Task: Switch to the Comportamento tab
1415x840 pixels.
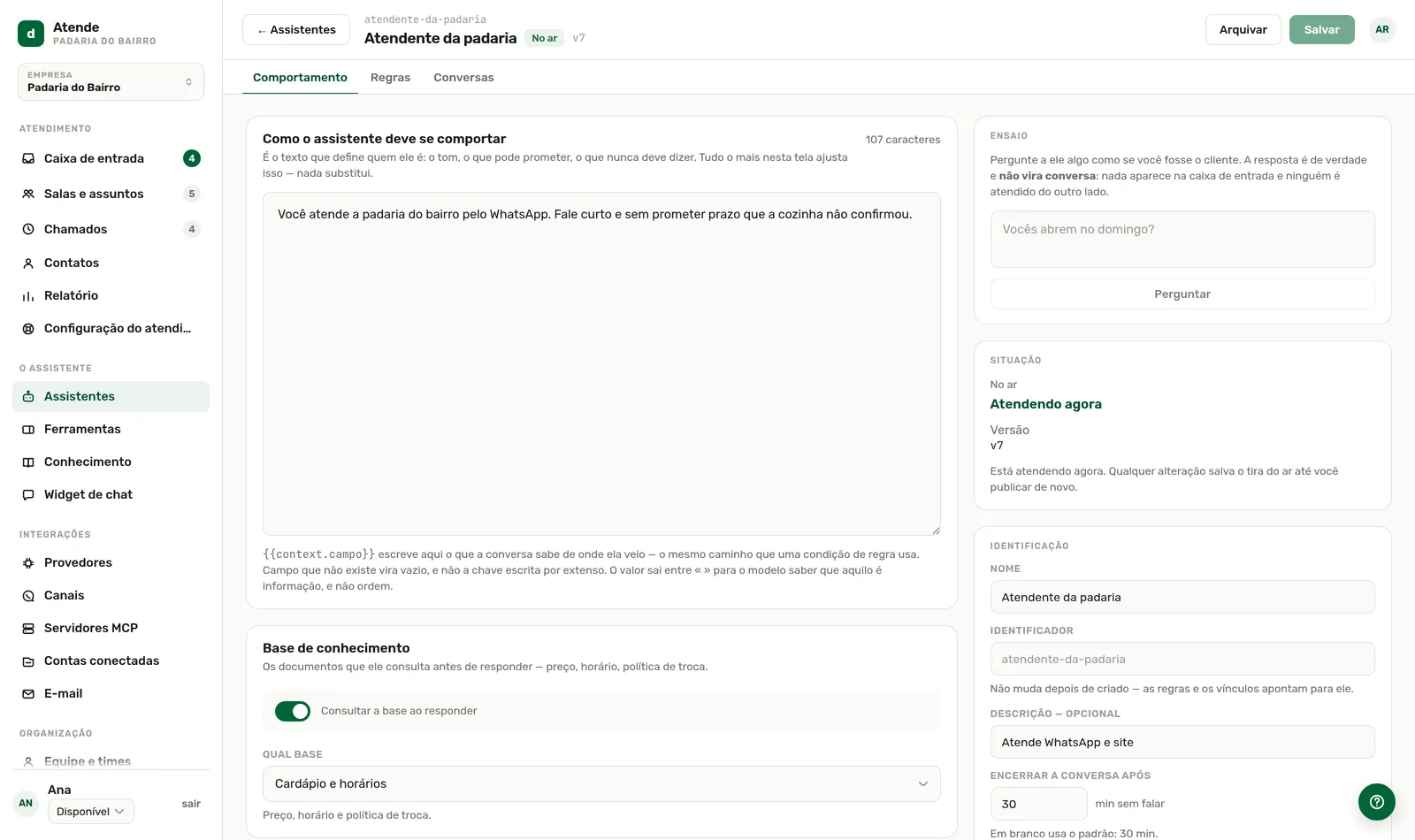Action: tap(300, 78)
